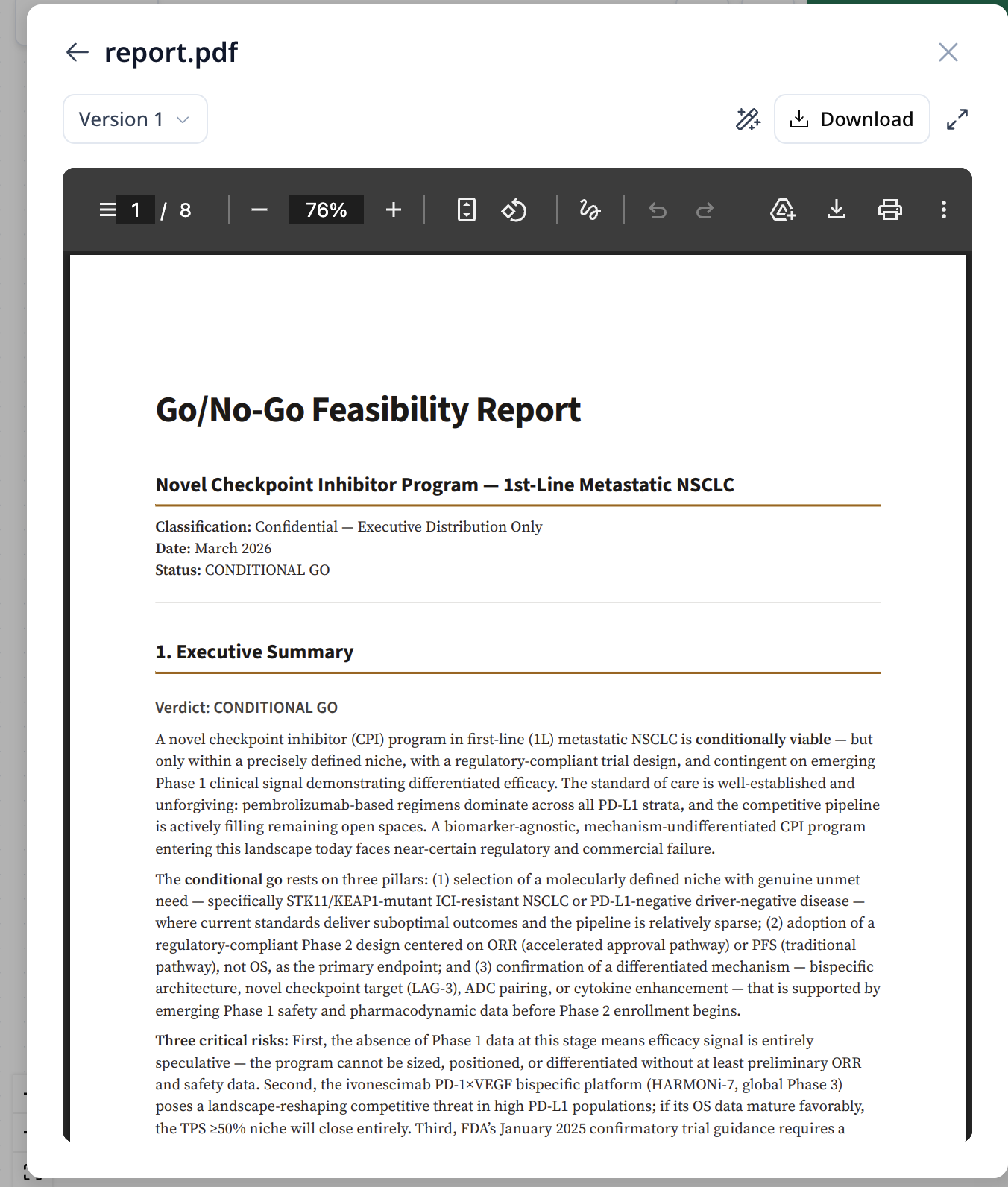Viewport: 1008px width, 1187px height.
Task: Zoom in with the plus button
Action: click(x=394, y=210)
